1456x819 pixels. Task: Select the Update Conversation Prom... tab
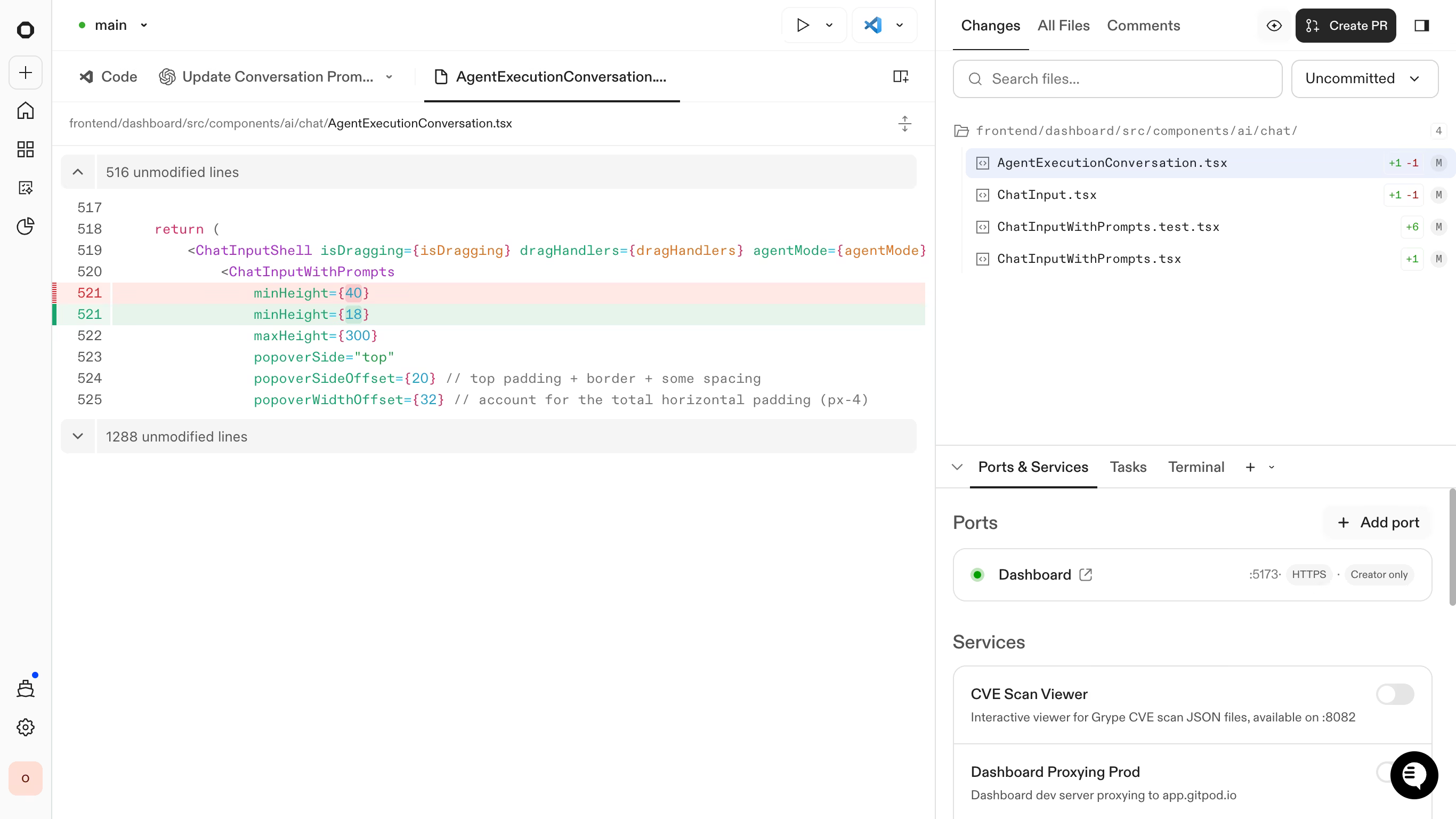pos(267,77)
